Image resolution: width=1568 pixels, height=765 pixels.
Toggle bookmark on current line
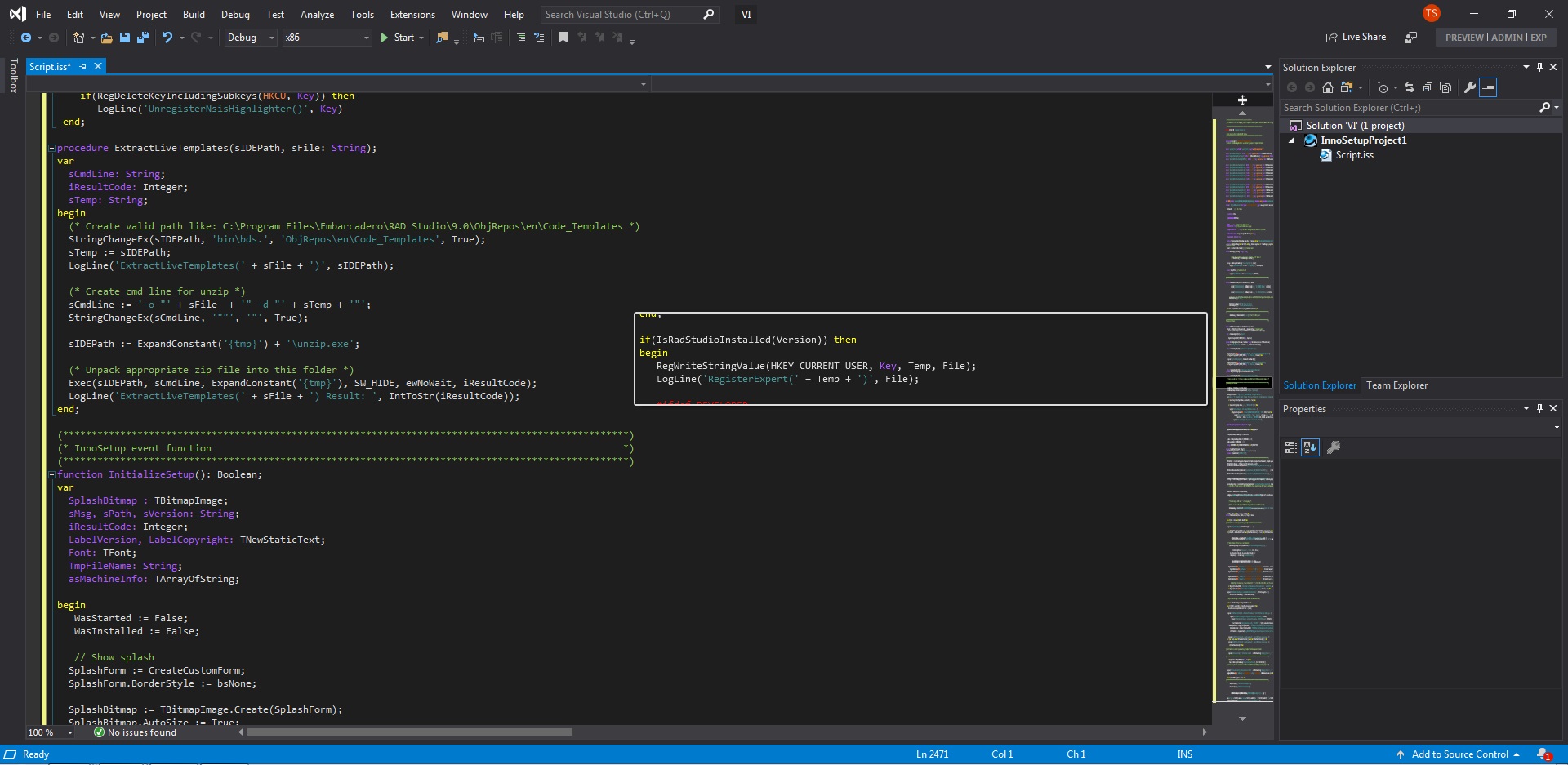(x=563, y=38)
